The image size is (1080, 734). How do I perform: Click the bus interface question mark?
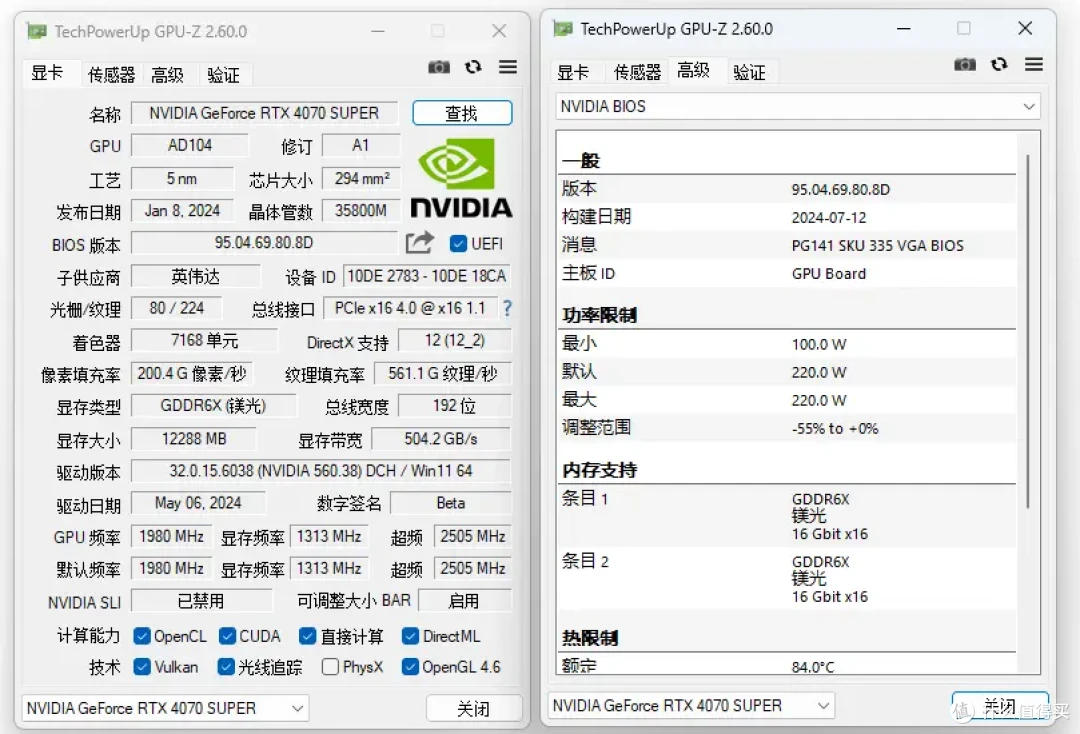coord(508,308)
